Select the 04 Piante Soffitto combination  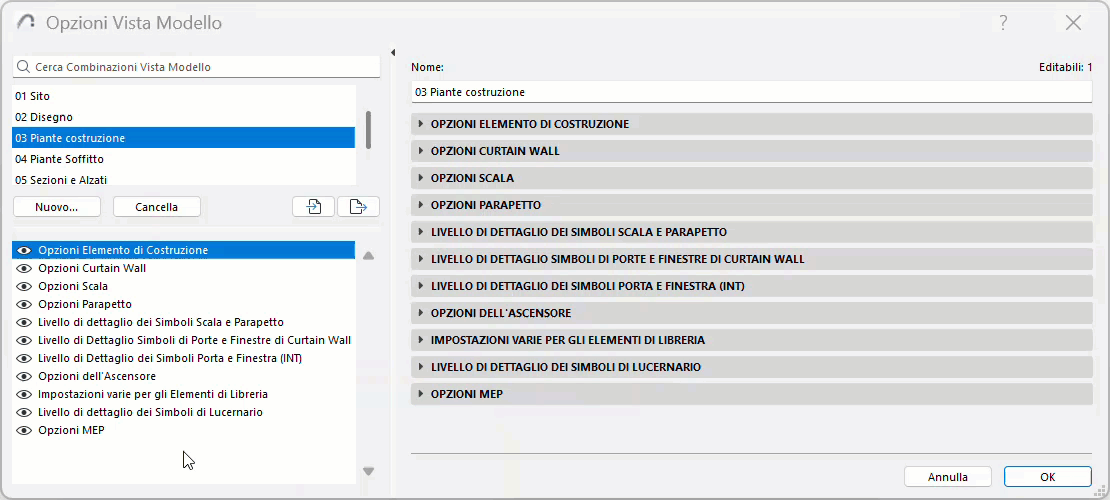[x=183, y=159]
